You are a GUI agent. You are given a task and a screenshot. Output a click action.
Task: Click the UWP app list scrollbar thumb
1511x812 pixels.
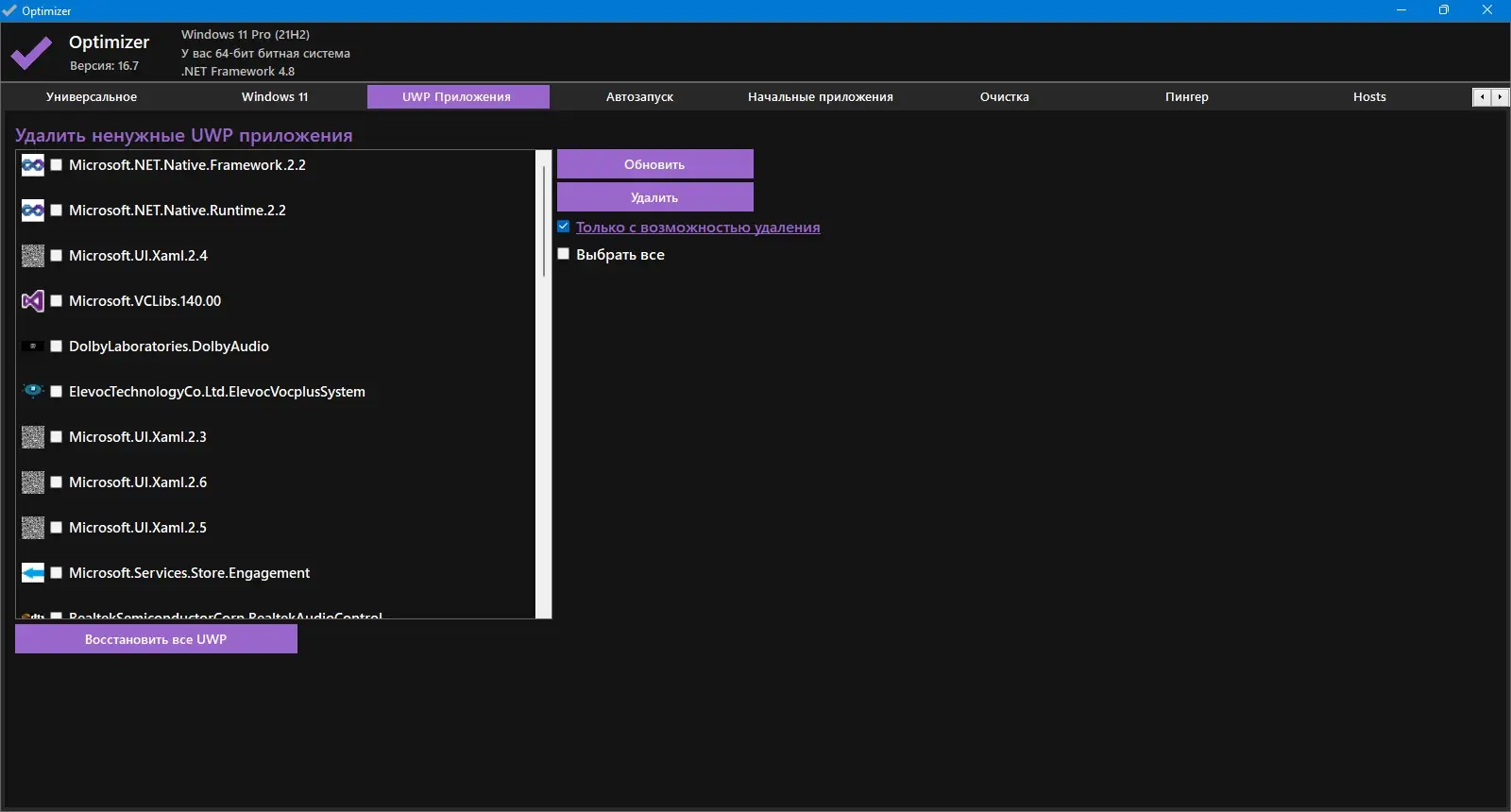tap(544, 221)
